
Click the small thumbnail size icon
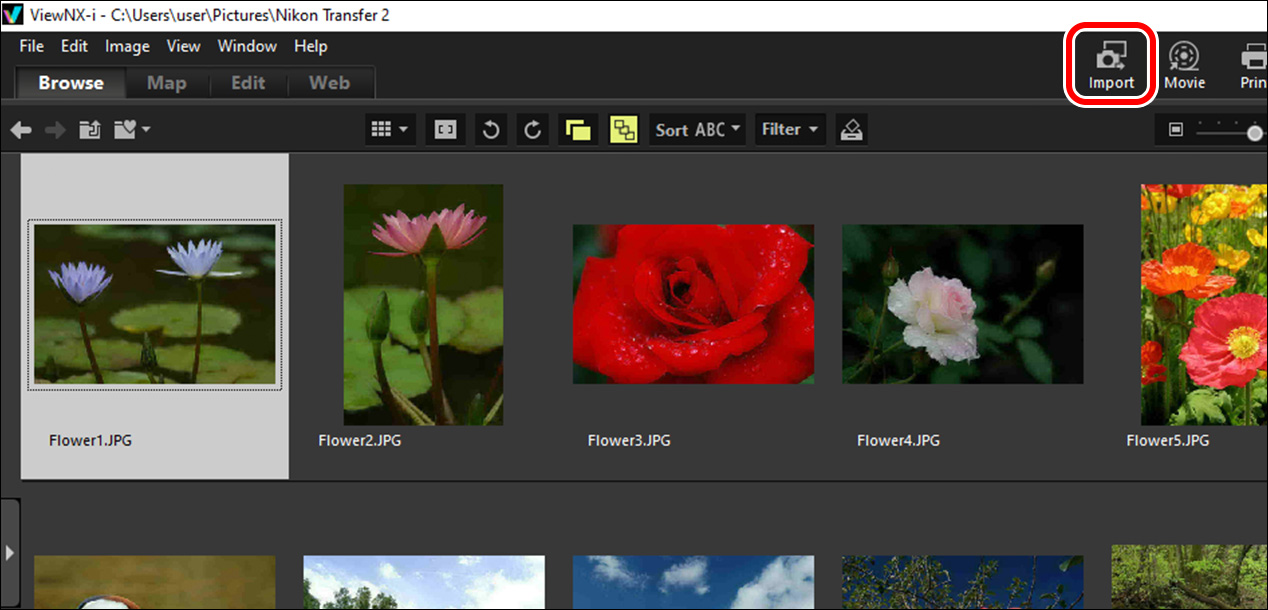(1176, 130)
